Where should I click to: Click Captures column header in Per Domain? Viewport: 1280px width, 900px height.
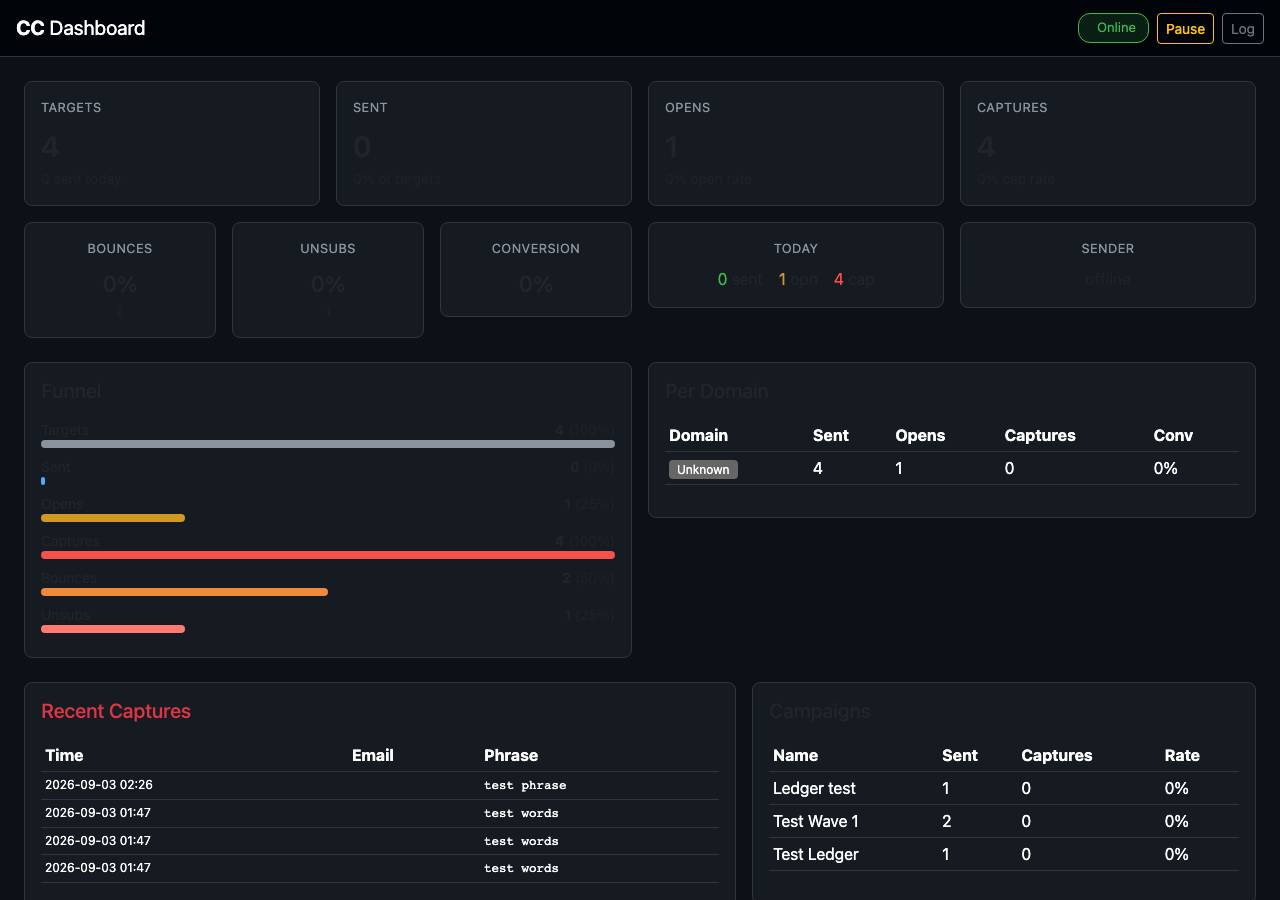(1040, 435)
